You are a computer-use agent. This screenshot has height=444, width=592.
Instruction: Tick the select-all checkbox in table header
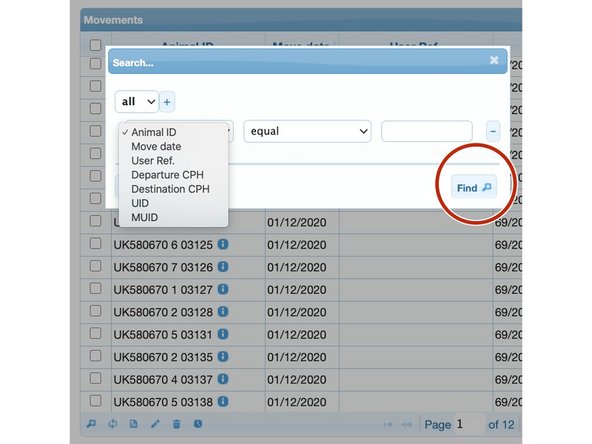(96, 45)
